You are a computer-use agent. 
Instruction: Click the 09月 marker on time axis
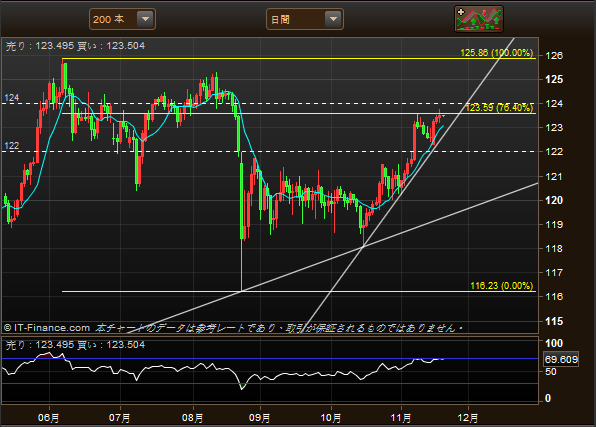click(260, 418)
